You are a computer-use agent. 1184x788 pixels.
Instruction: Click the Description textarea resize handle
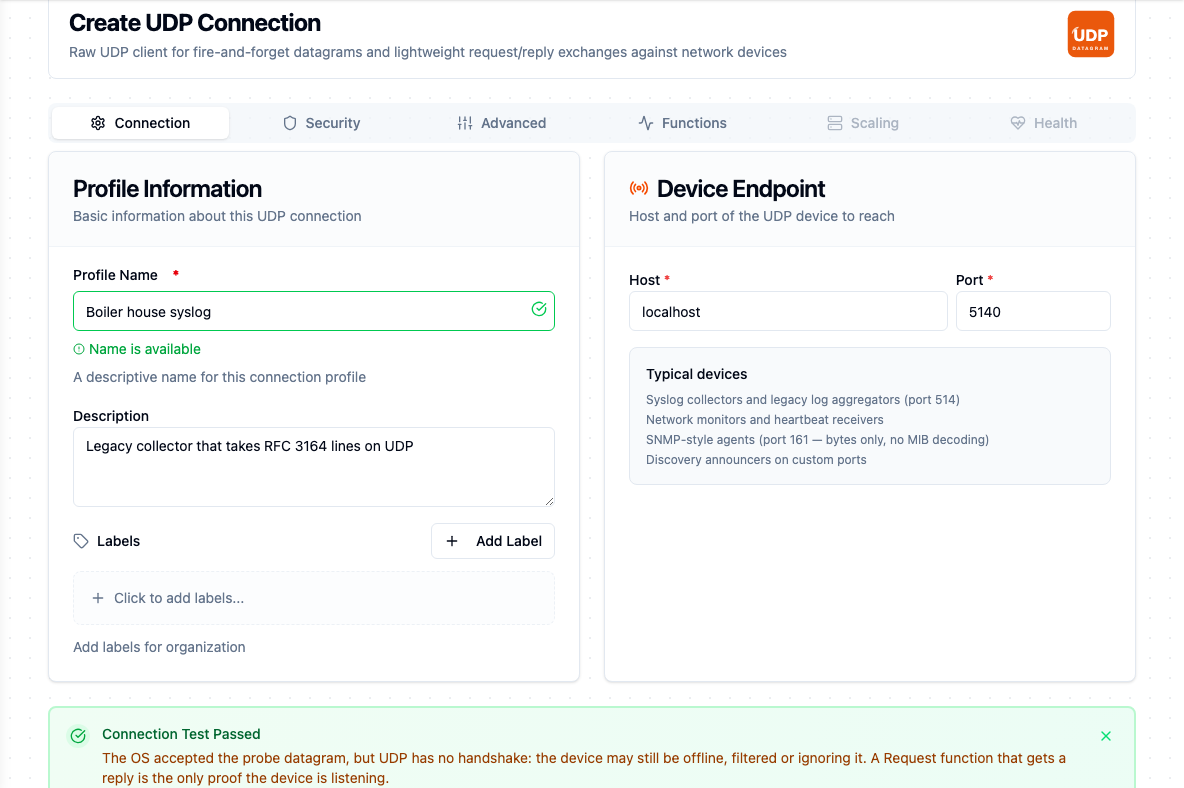pyautogui.click(x=549, y=500)
